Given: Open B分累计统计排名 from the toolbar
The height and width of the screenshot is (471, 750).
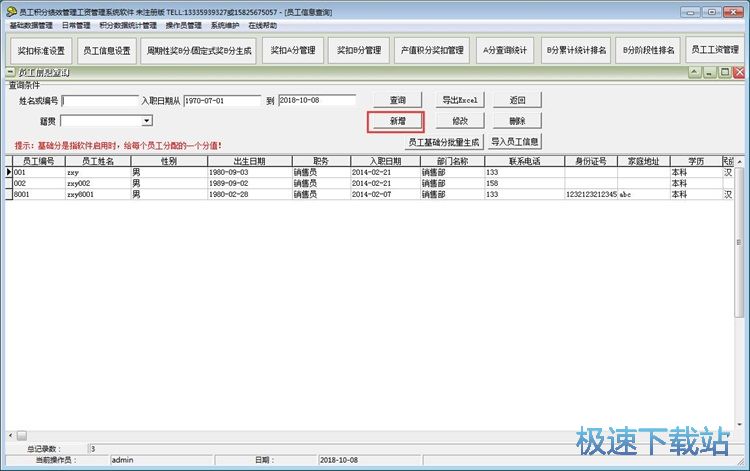Looking at the screenshot, I should coord(576,50).
